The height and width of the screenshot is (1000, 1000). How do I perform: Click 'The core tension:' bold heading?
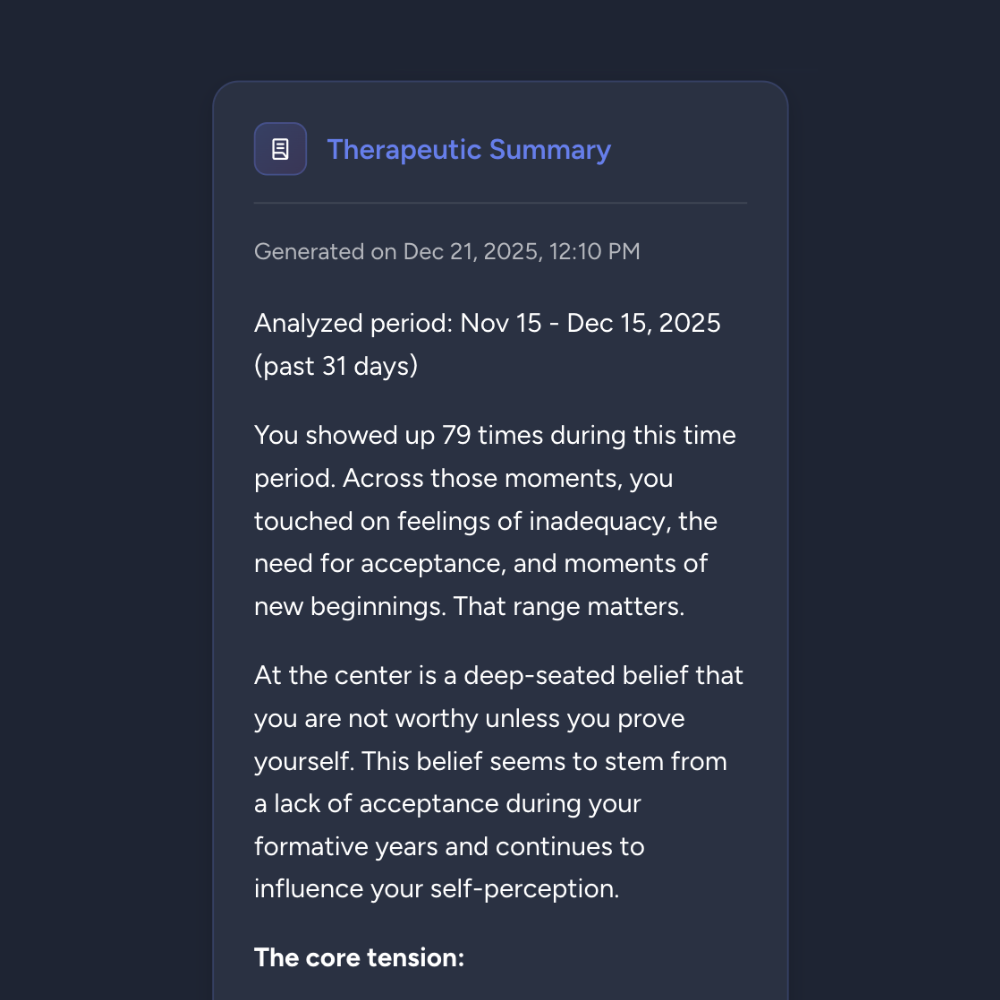[359, 958]
